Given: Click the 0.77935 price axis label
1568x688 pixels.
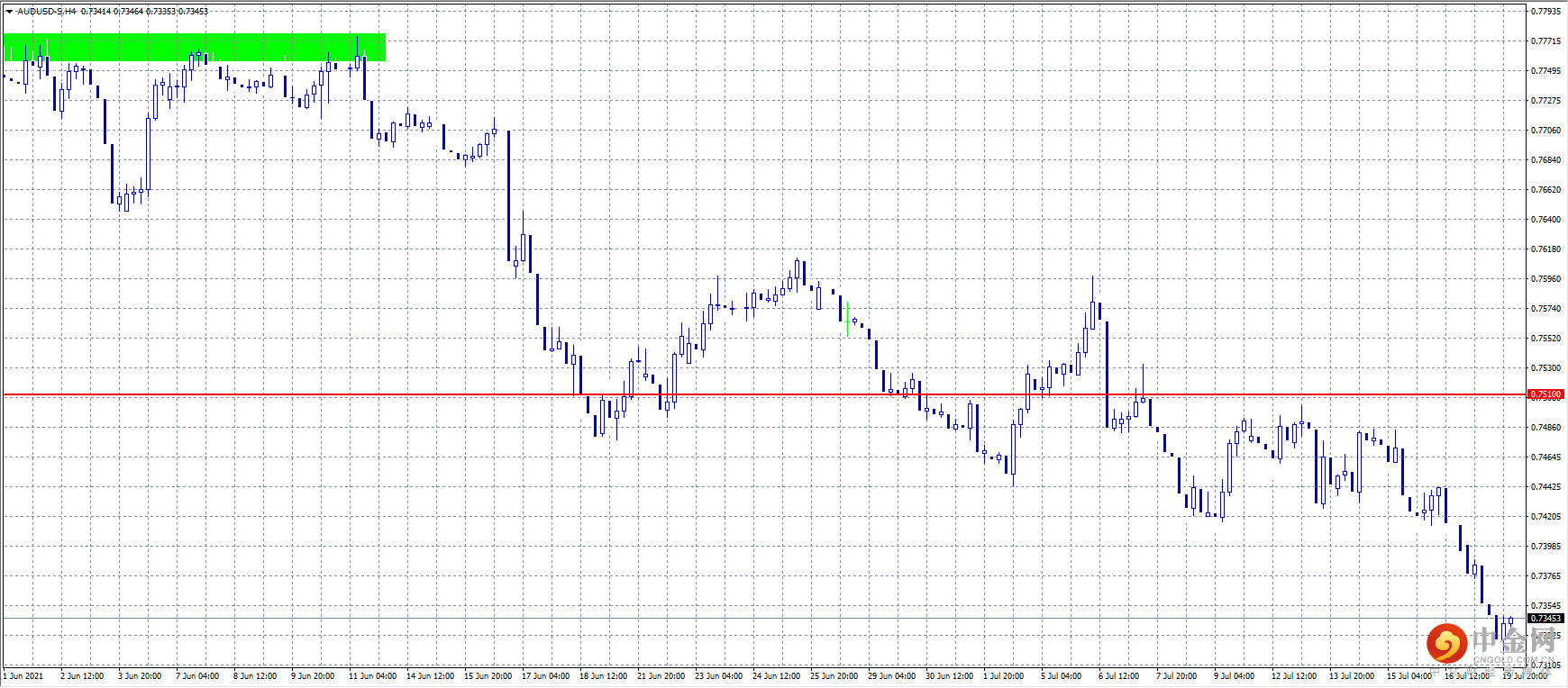Looking at the screenshot, I should [x=1546, y=12].
